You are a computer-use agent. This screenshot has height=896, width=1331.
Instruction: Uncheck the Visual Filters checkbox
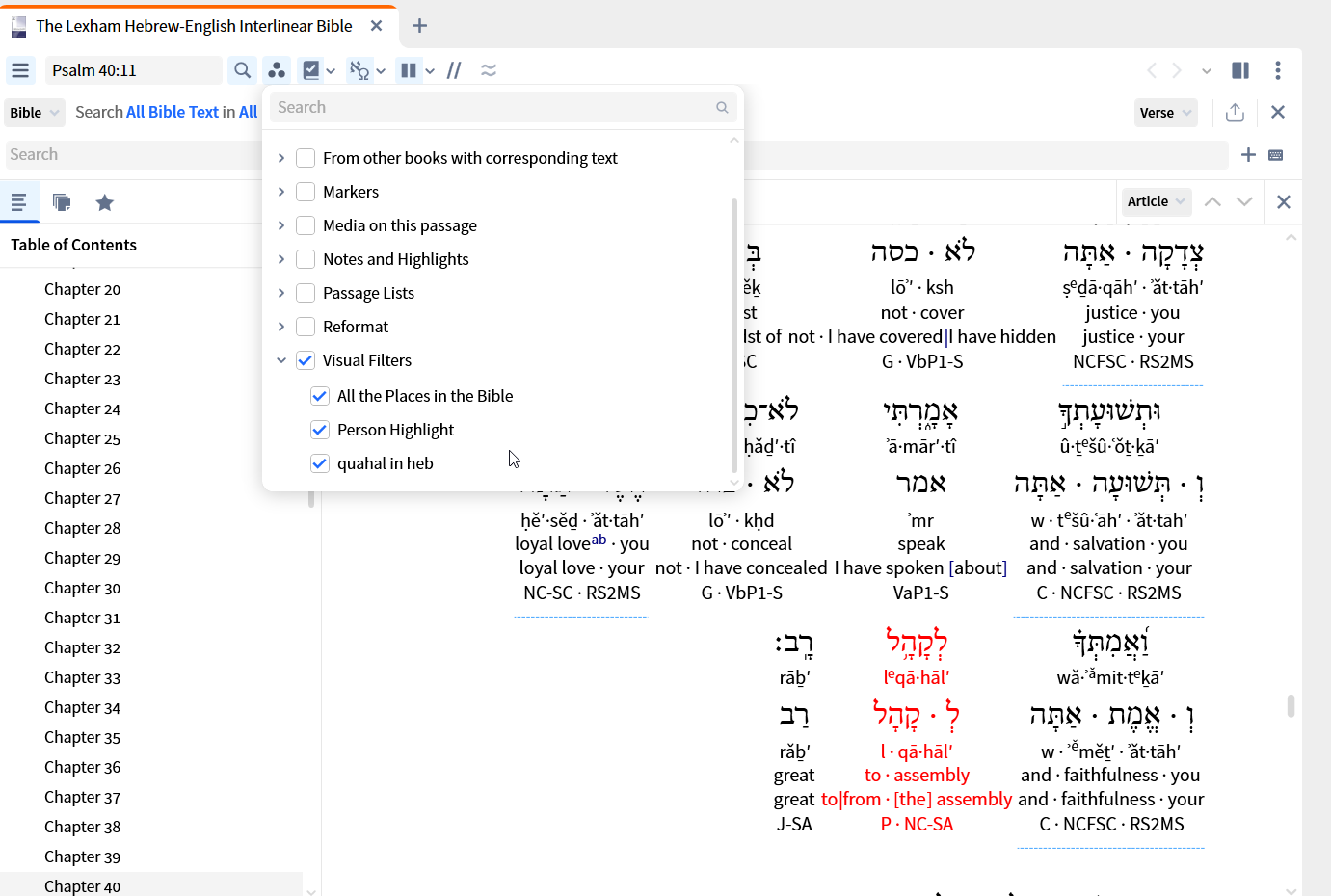click(306, 360)
